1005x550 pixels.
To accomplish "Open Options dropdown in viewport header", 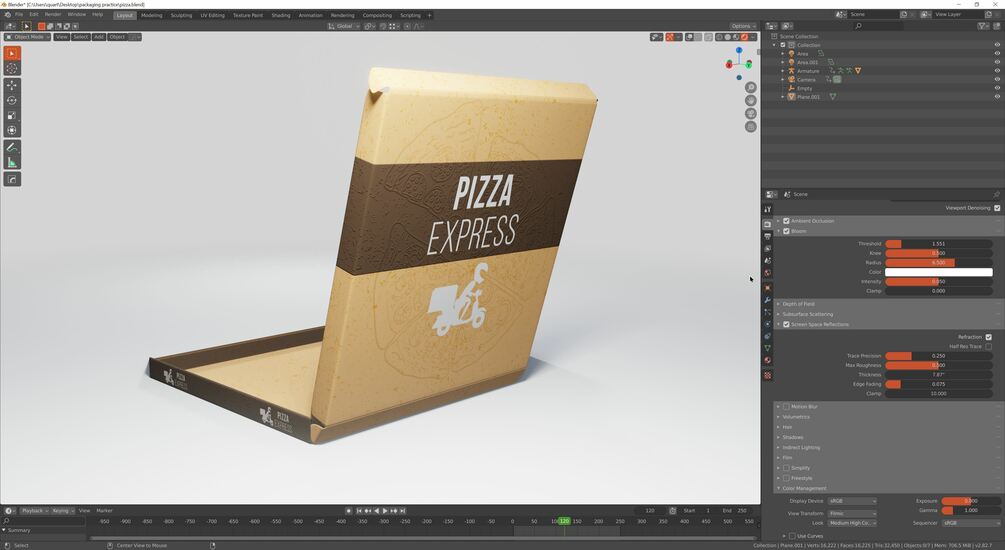I will tap(743, 26).
